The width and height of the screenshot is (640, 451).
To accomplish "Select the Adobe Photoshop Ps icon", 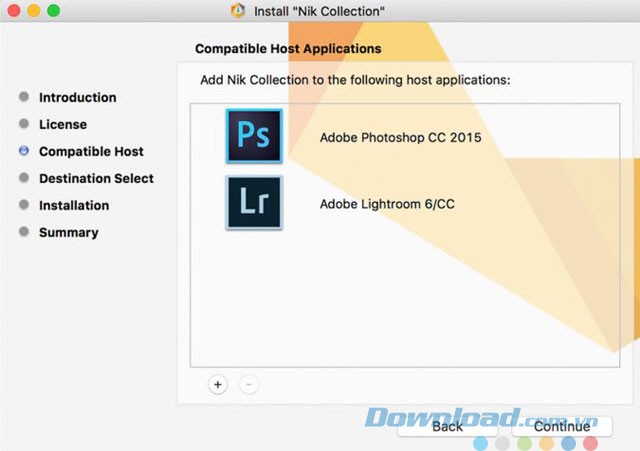I will (x=254, y=137).
